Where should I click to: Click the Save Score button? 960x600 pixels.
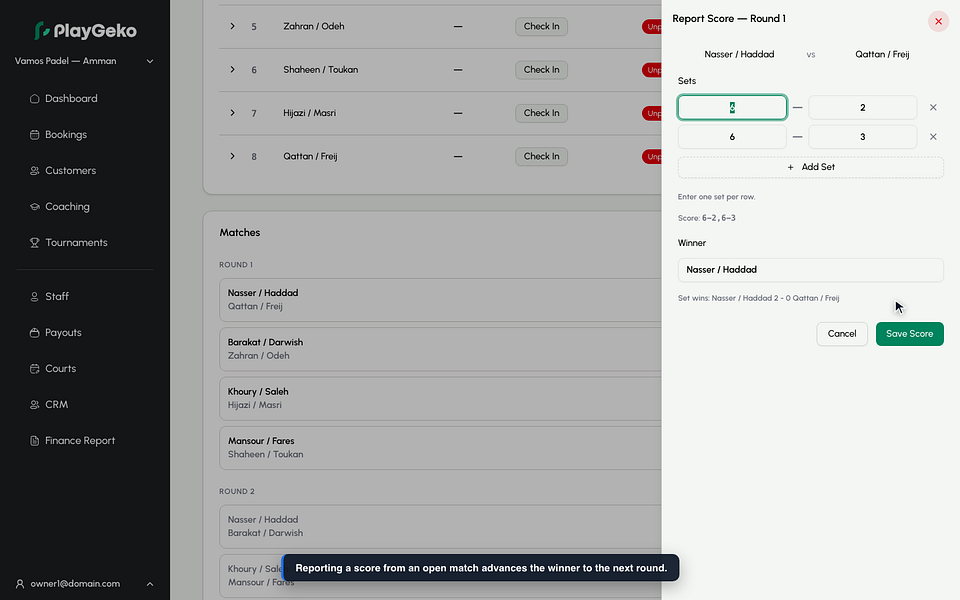(x=909, y=334)
